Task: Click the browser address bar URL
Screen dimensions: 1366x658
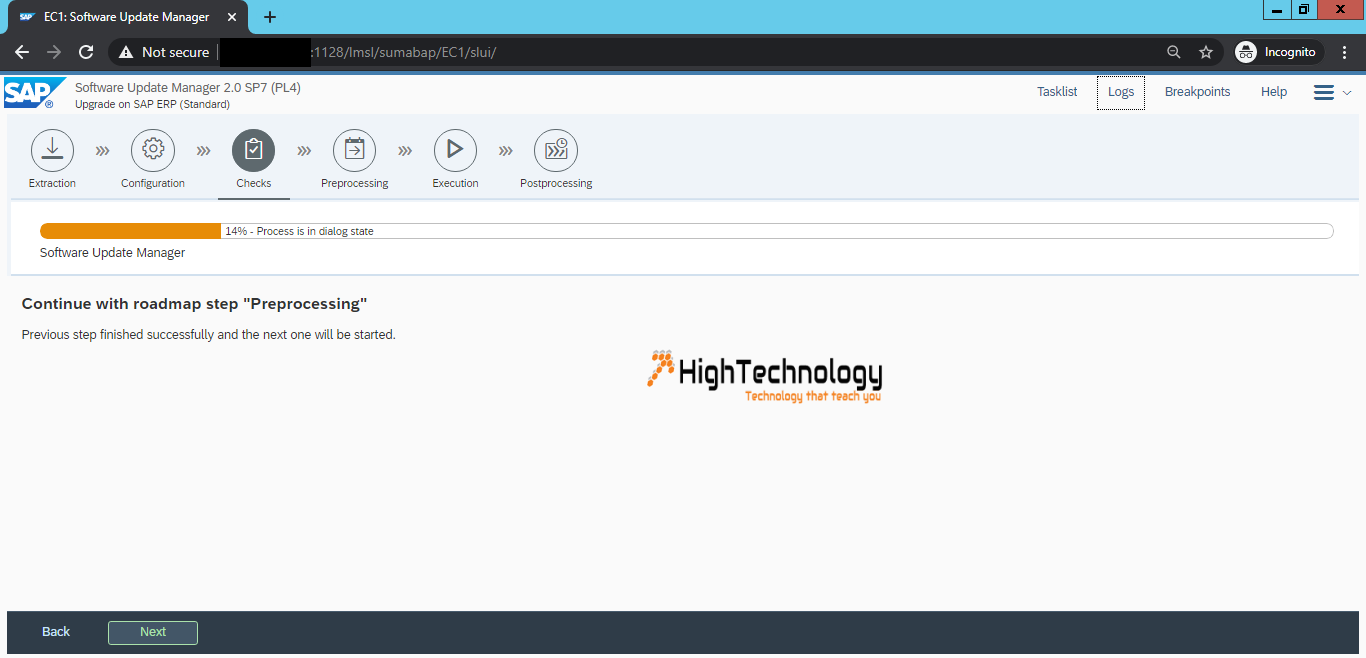Action: [x=404, y=52]
